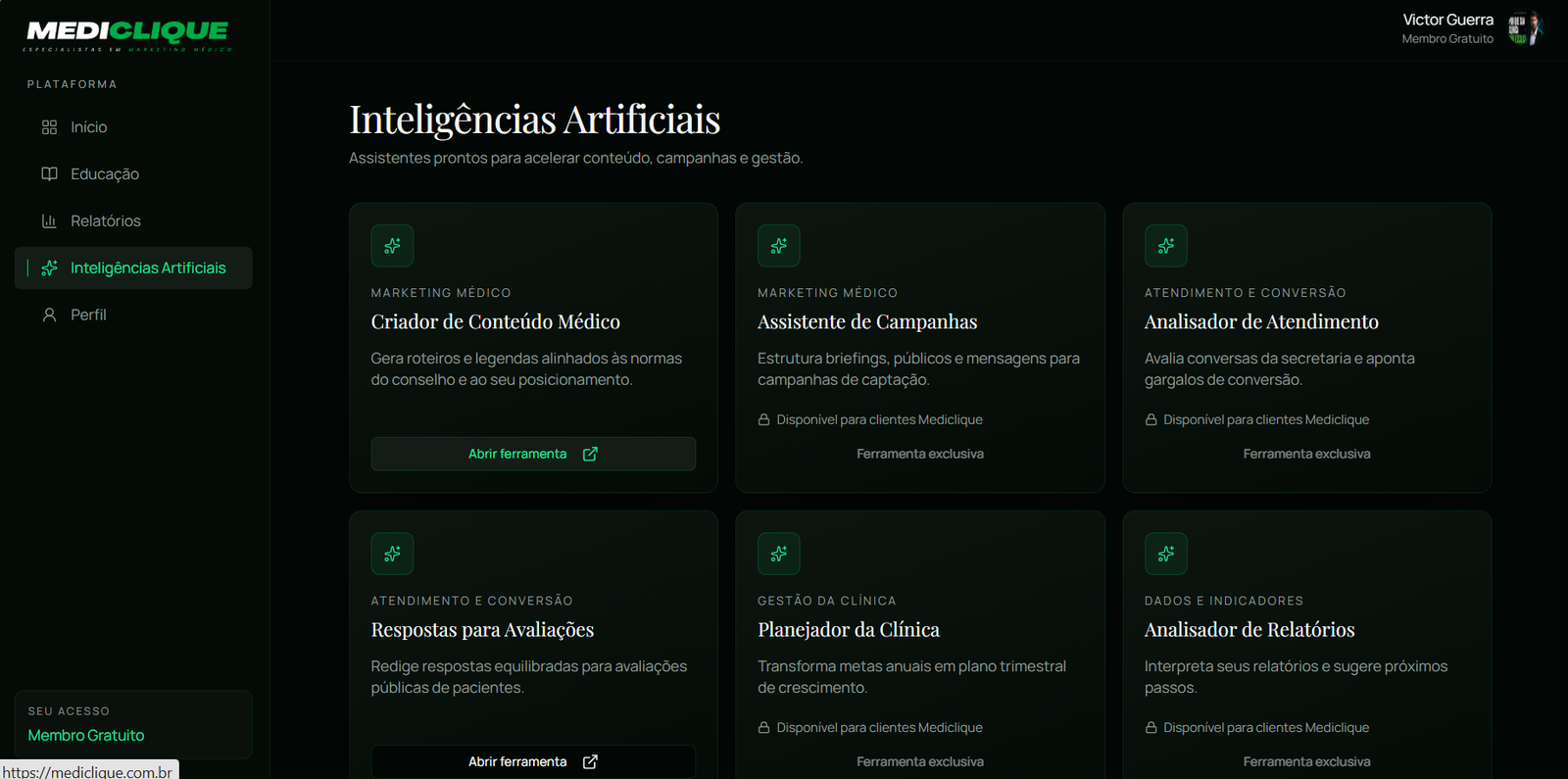Click the lock icon on Assistente de Campanhas card

pos(763,419)
